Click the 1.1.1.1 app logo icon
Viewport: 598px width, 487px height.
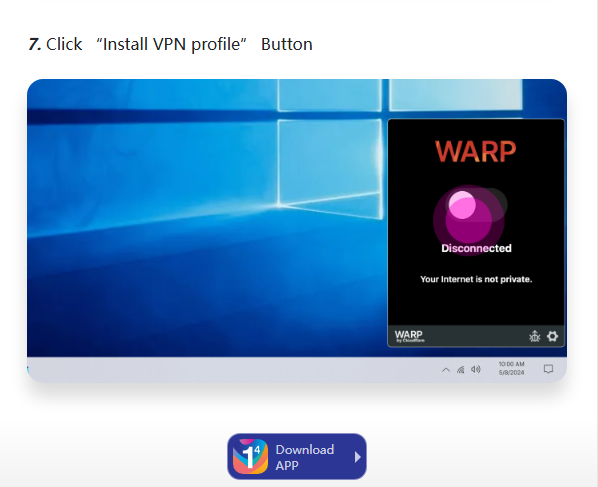click(250, 456)
